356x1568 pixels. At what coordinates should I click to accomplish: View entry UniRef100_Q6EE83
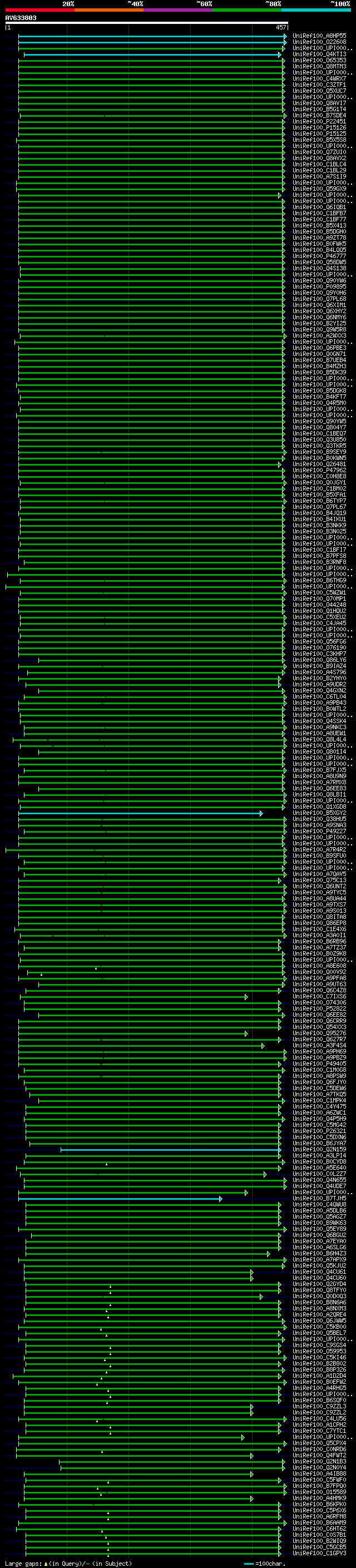pyautogui.click(x=319, y=788)
